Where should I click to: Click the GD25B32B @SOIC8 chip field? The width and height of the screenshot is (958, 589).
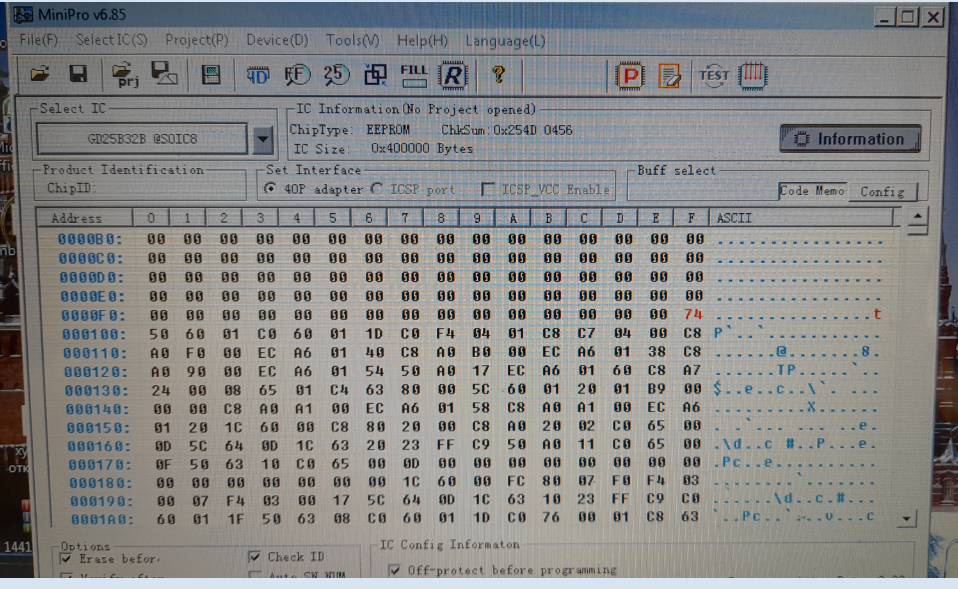tap(142, 139)
